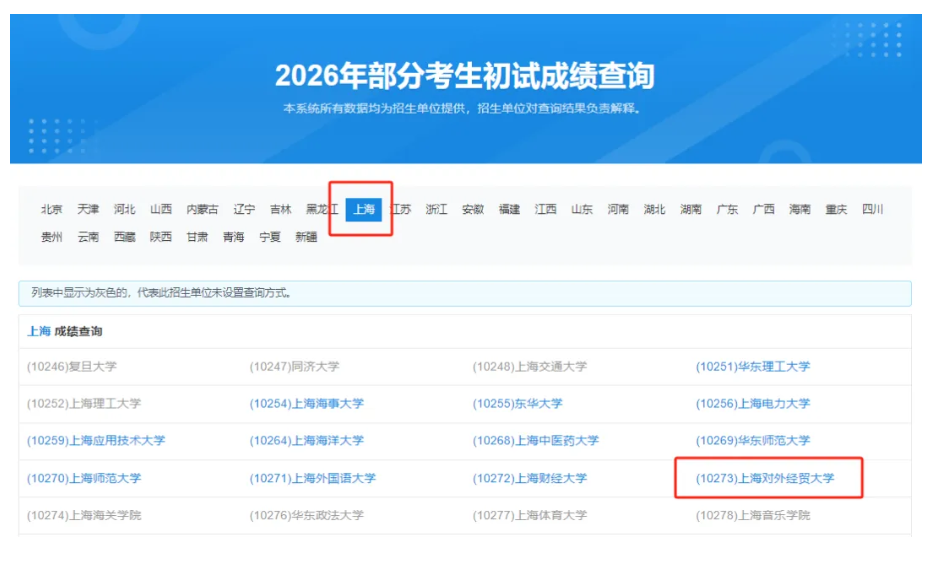Screen dimensions: 935x564
Task: Open (10251)华东理工大学 score query link
Action: point(753,367)
